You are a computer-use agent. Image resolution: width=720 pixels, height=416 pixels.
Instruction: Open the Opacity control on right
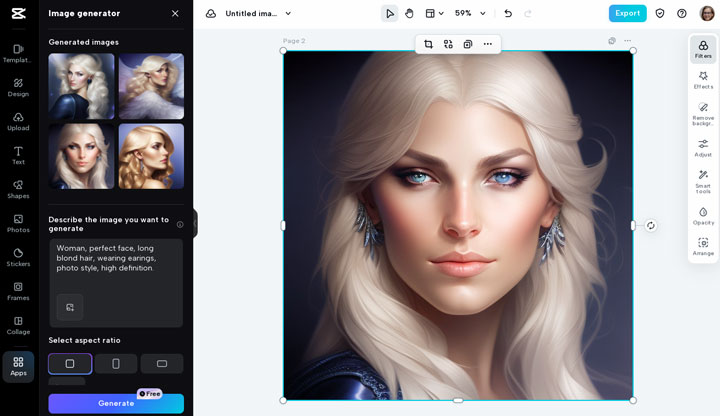pyautogui.click(x=703, y=216)
